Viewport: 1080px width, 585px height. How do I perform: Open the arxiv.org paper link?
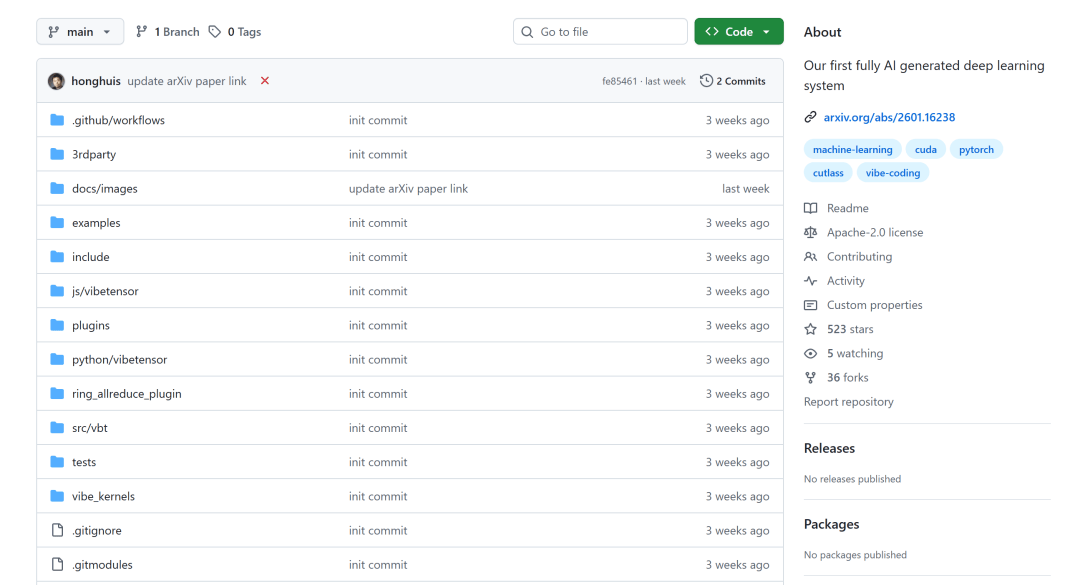[x=889, y=117]
